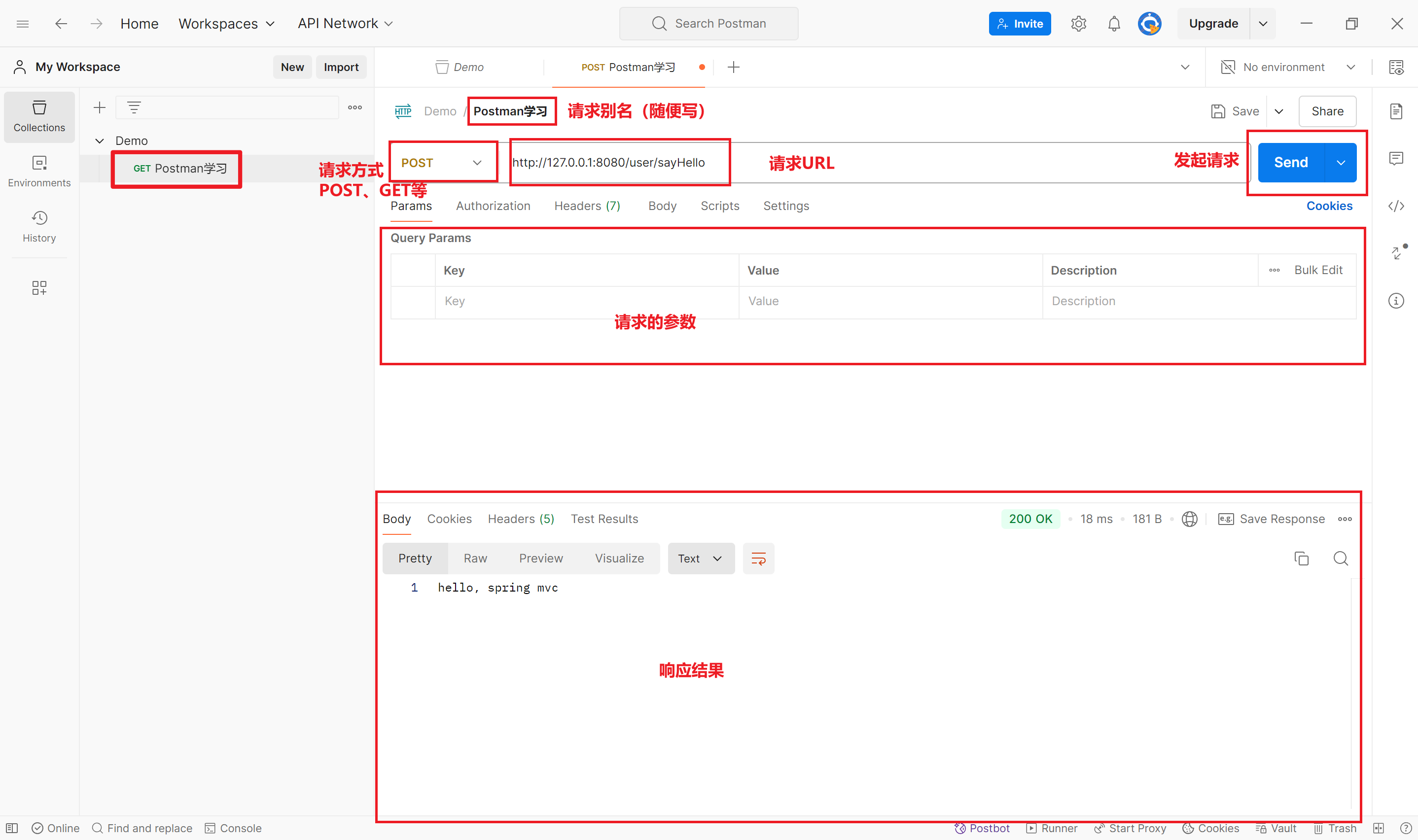The width and height of the screenshot is (1418, 840).
Task: Show the open tabs list chevron
Action: click(x=1185, y=68)
